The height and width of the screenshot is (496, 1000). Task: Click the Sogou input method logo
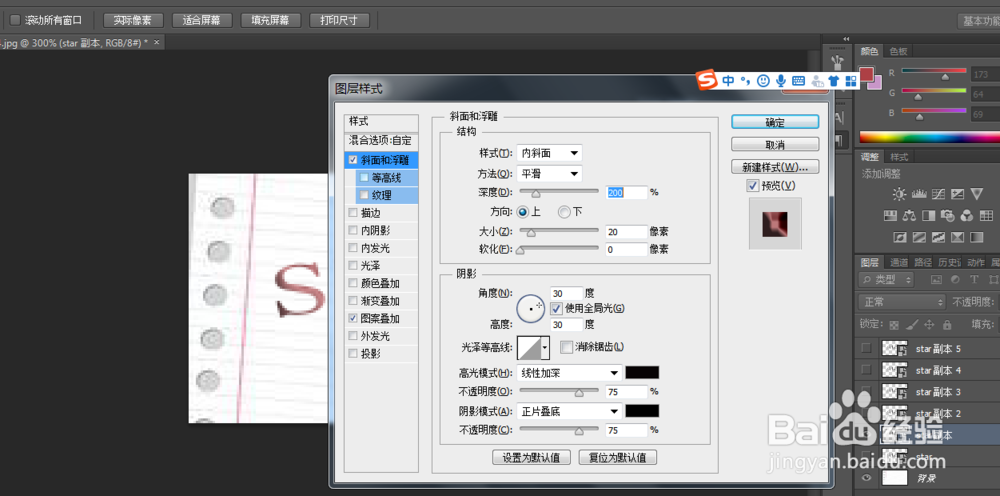click(x=707, y=80)
